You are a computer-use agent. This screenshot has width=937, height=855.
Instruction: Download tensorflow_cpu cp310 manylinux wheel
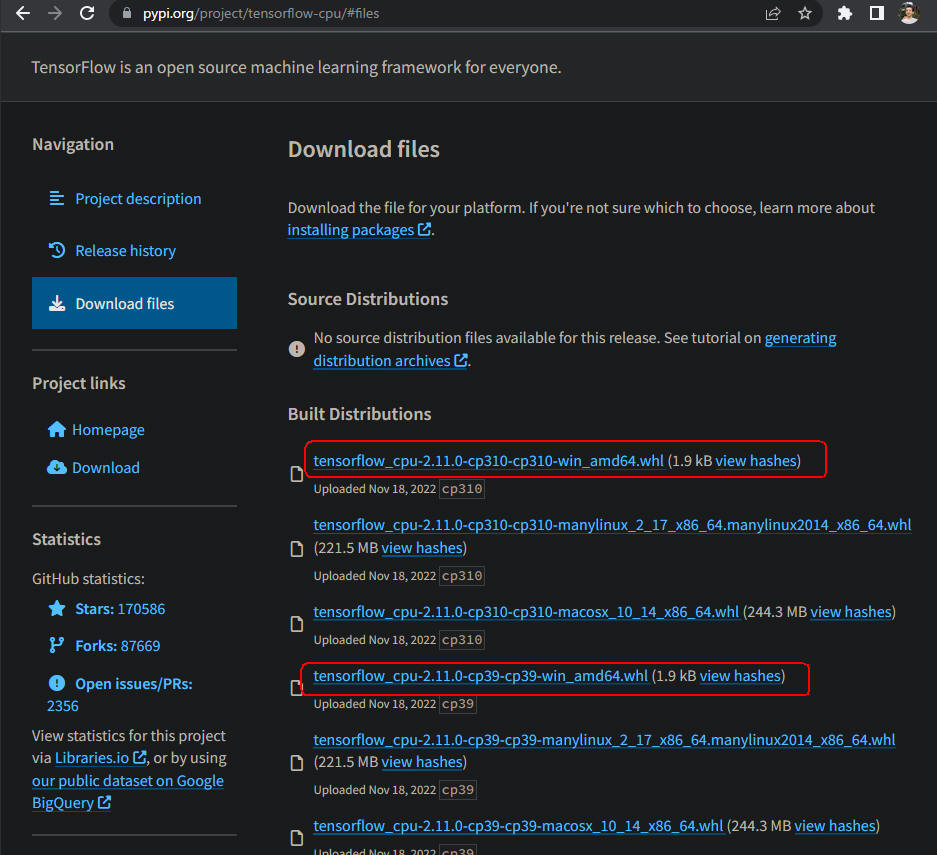[612, 525]
